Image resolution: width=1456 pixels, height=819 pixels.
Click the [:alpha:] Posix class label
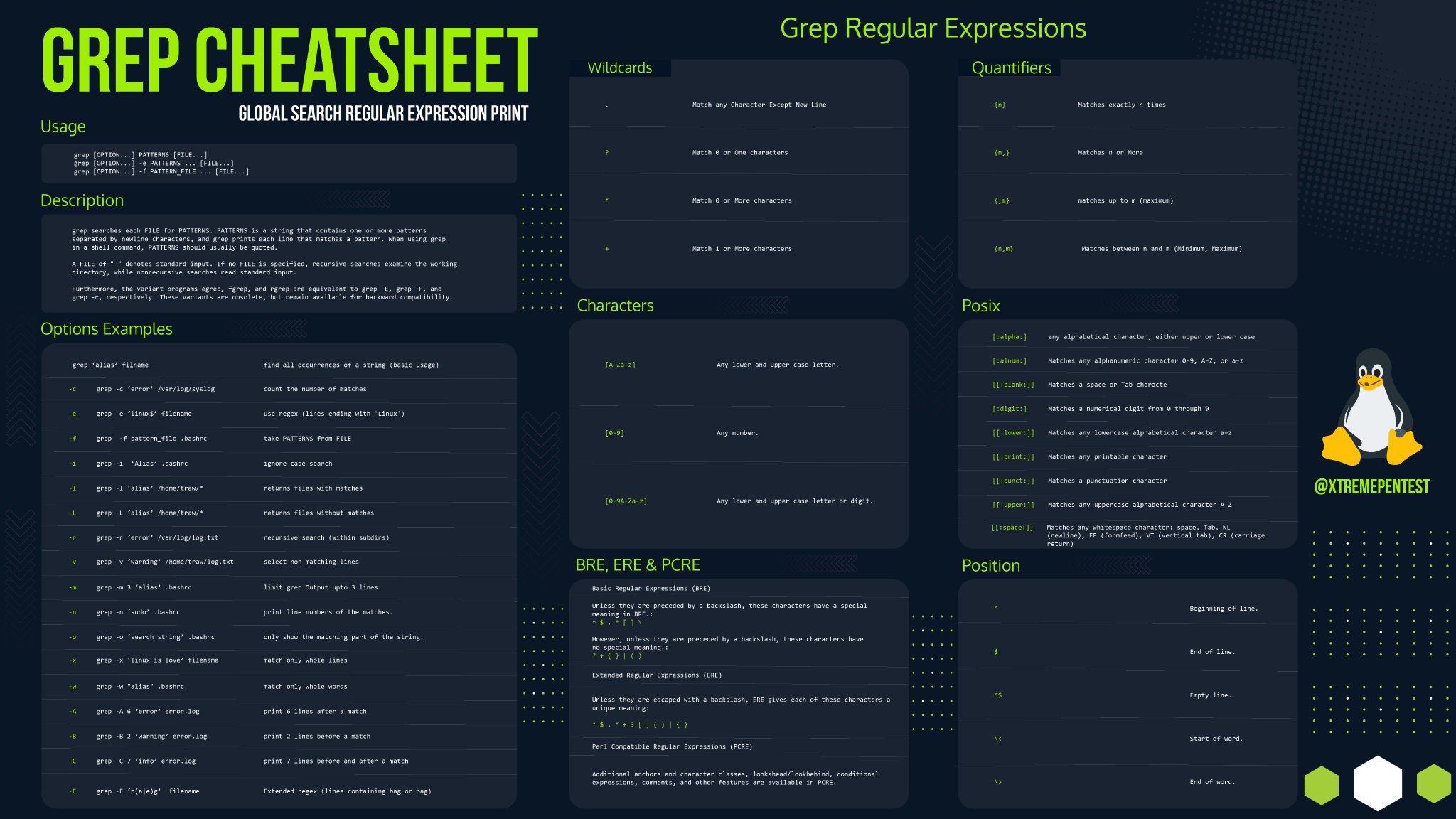pyautogui.click(x=1010, y=337)
